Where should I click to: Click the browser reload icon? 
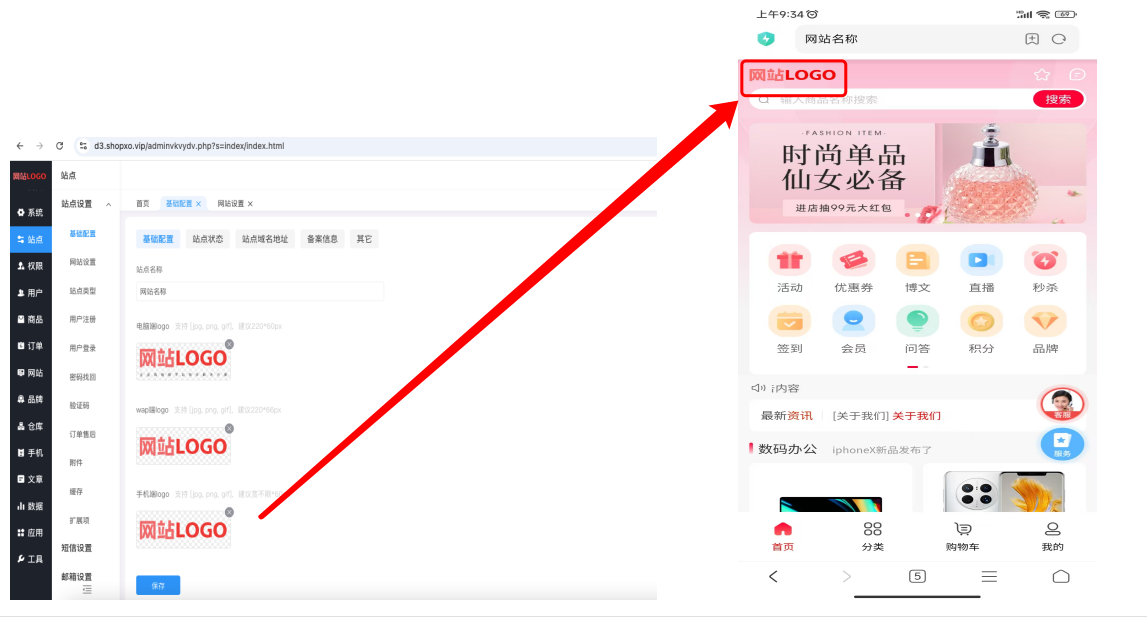click(x=60, y=146)
